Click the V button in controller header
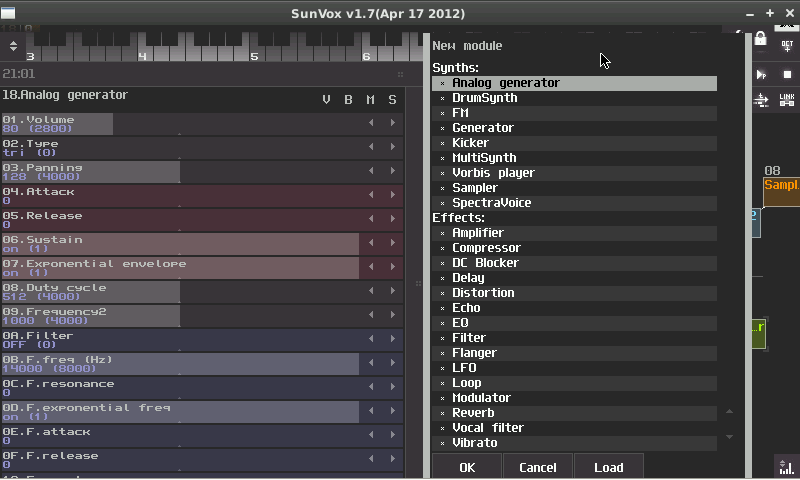Image resolution: width=800 pixels, height=480 pixels. coord(327,99)
